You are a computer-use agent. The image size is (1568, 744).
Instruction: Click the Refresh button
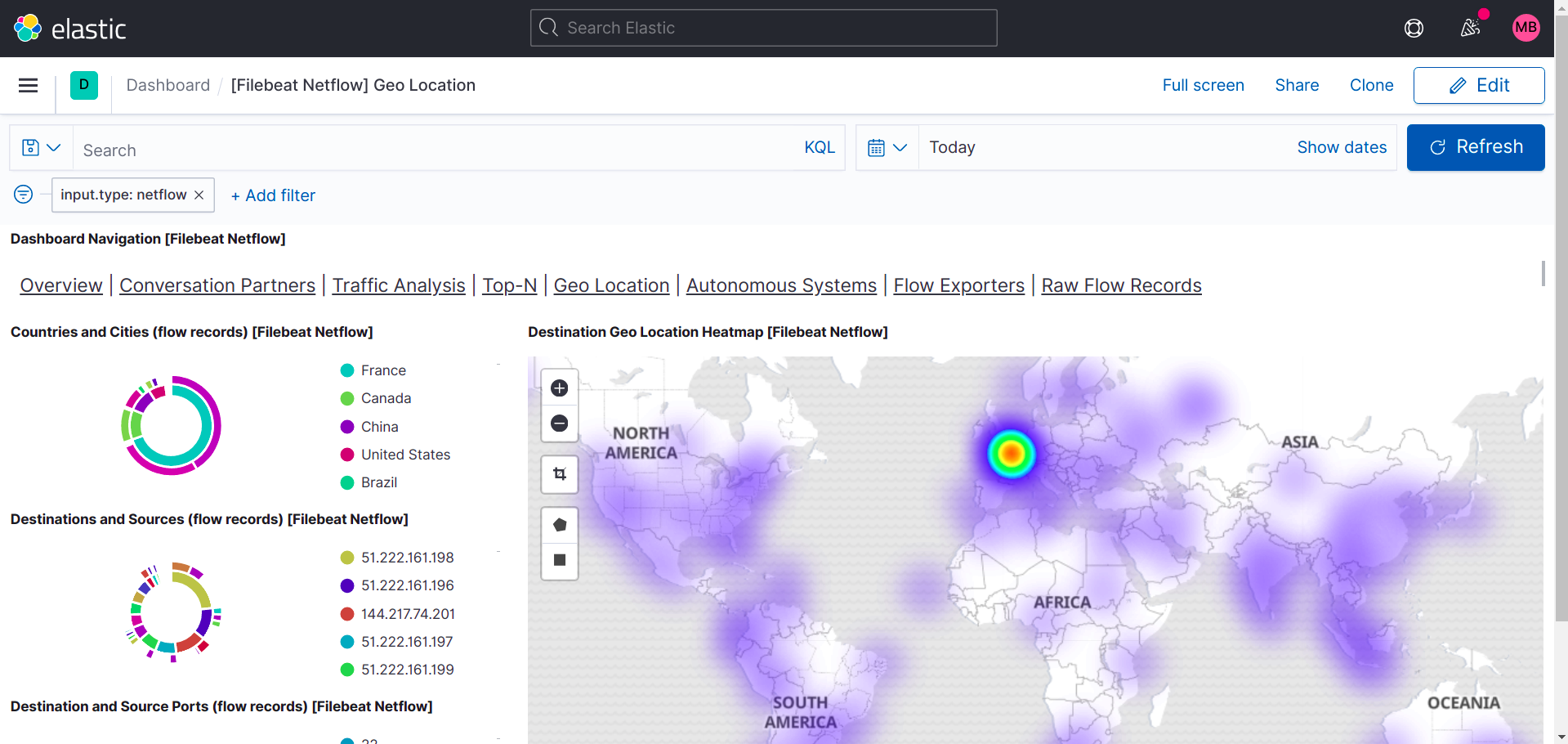pos(1476,147)
